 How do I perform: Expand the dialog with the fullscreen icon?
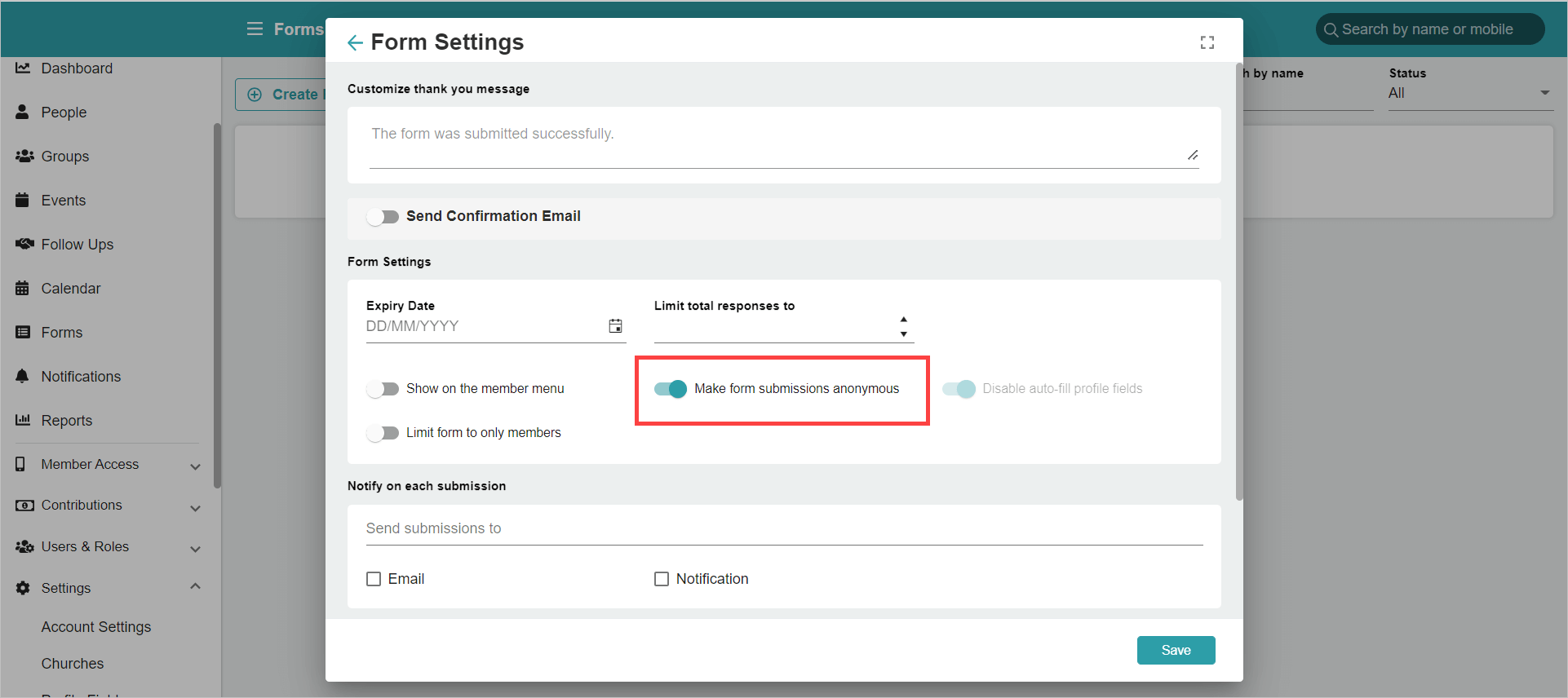1207,42
